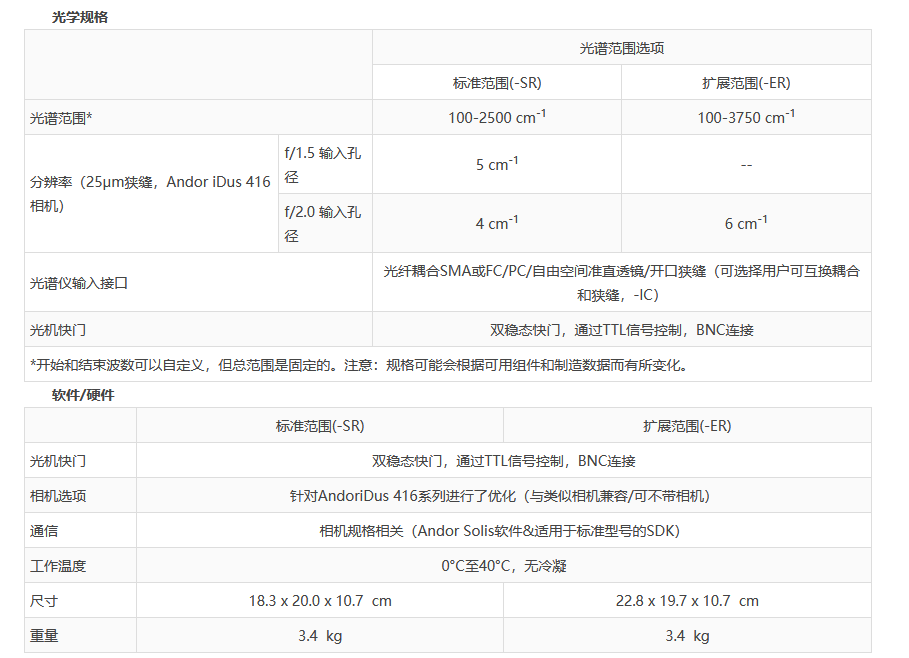Select the 光谱范围* row label
Viewport: 909px width, 658px height.
[61, 118]
